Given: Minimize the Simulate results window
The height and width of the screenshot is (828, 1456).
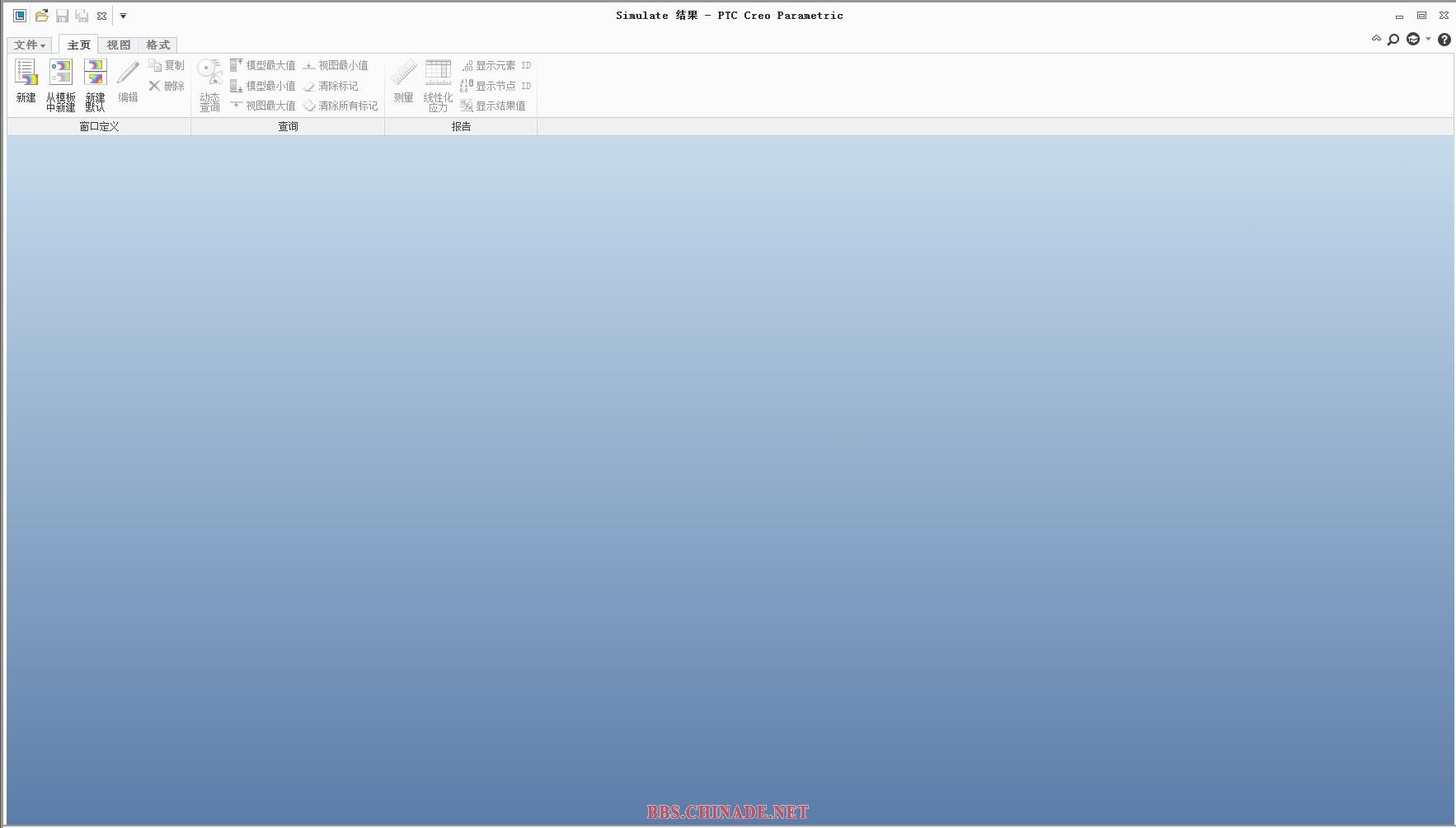Looking at the screenshot, I should point(1399,16).
